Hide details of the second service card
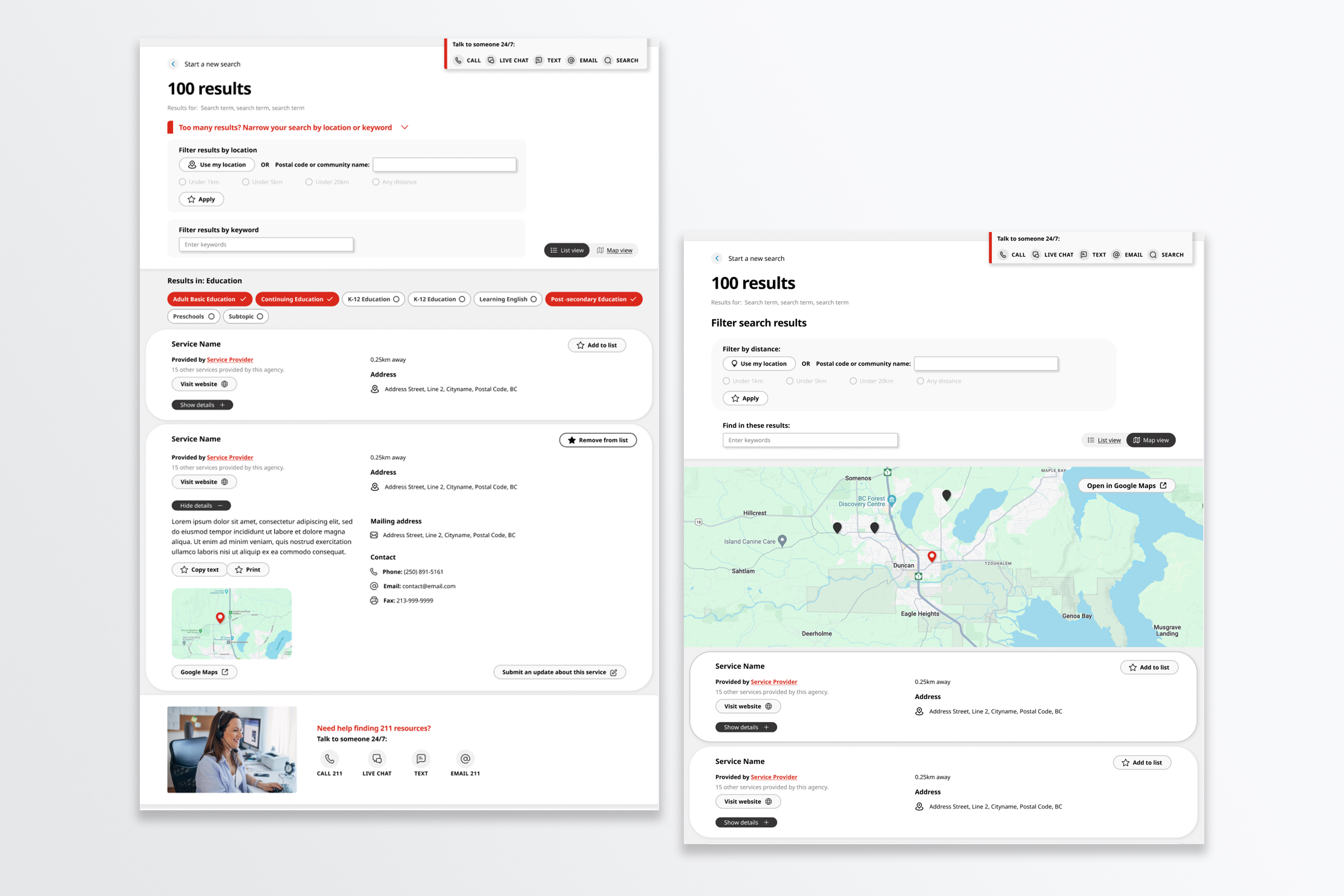This screenshot has width=1344, height=896. click(201, 506)
